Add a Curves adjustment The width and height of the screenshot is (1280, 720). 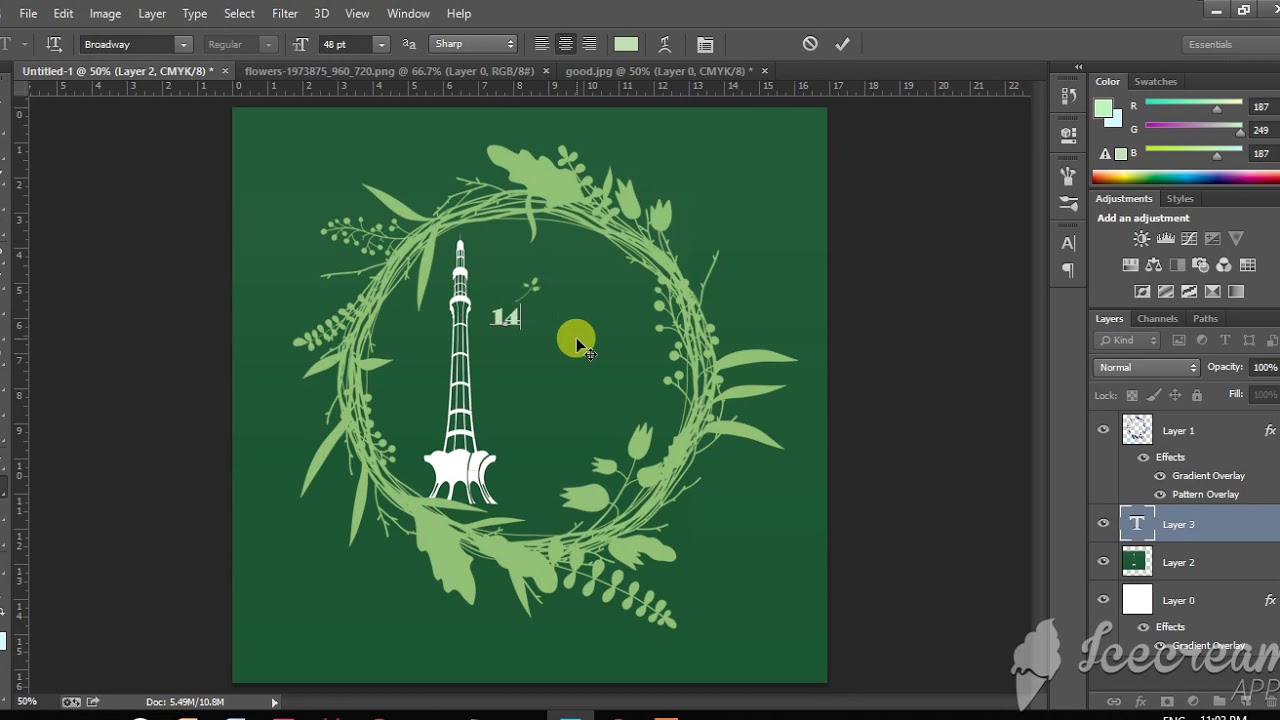pos(1189,239)
